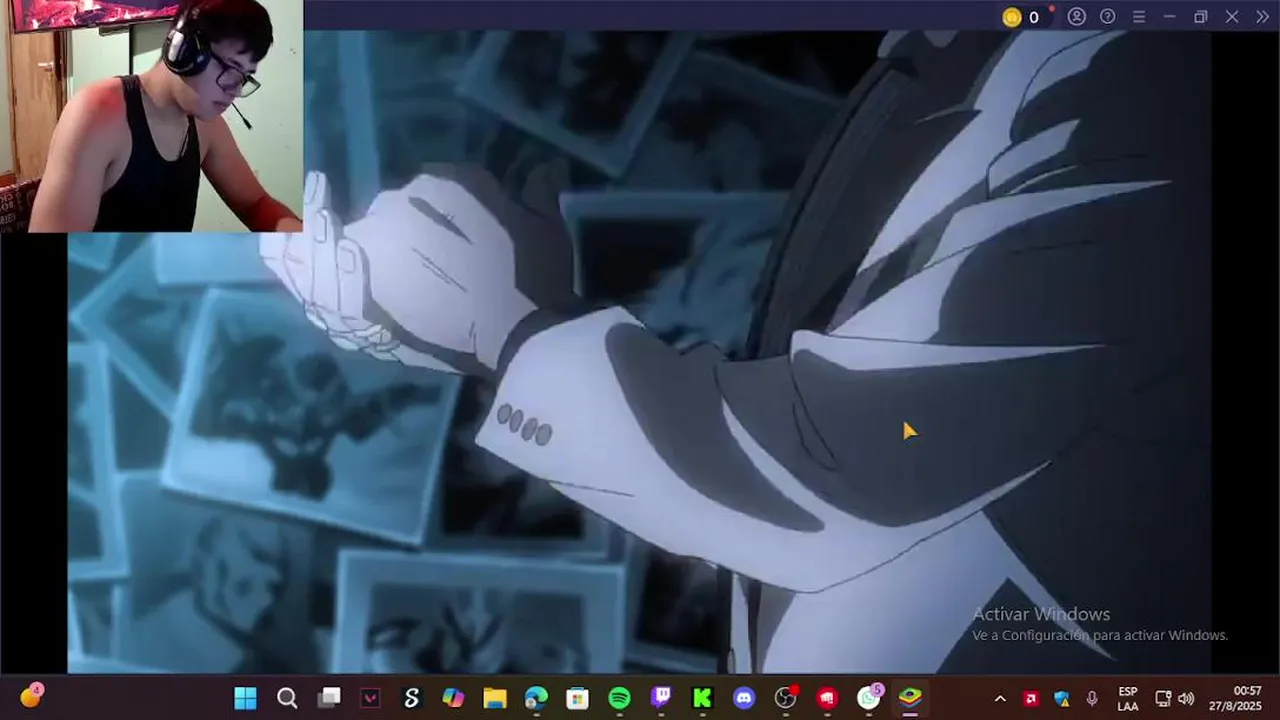
Task: Show hidden system tray icons
Action: (x=999, y=699)
